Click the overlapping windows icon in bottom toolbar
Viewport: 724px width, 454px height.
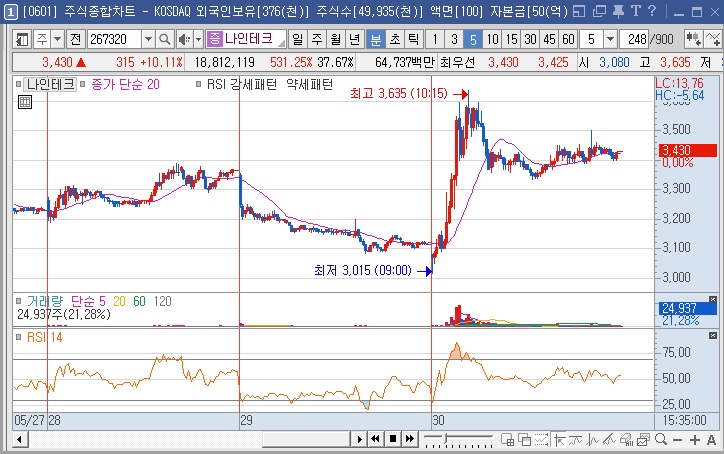tap(524, 440)
